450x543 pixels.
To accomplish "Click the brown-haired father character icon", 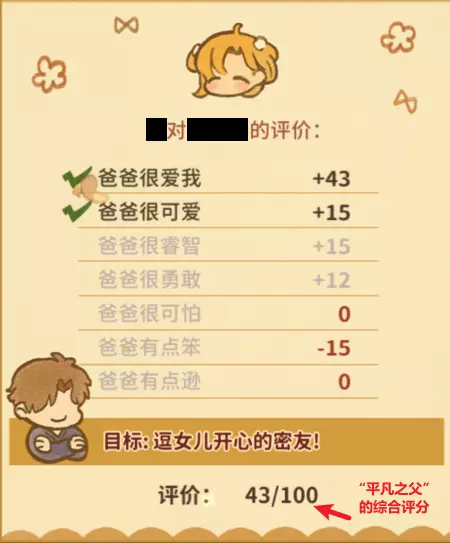I will pos(48,407).
